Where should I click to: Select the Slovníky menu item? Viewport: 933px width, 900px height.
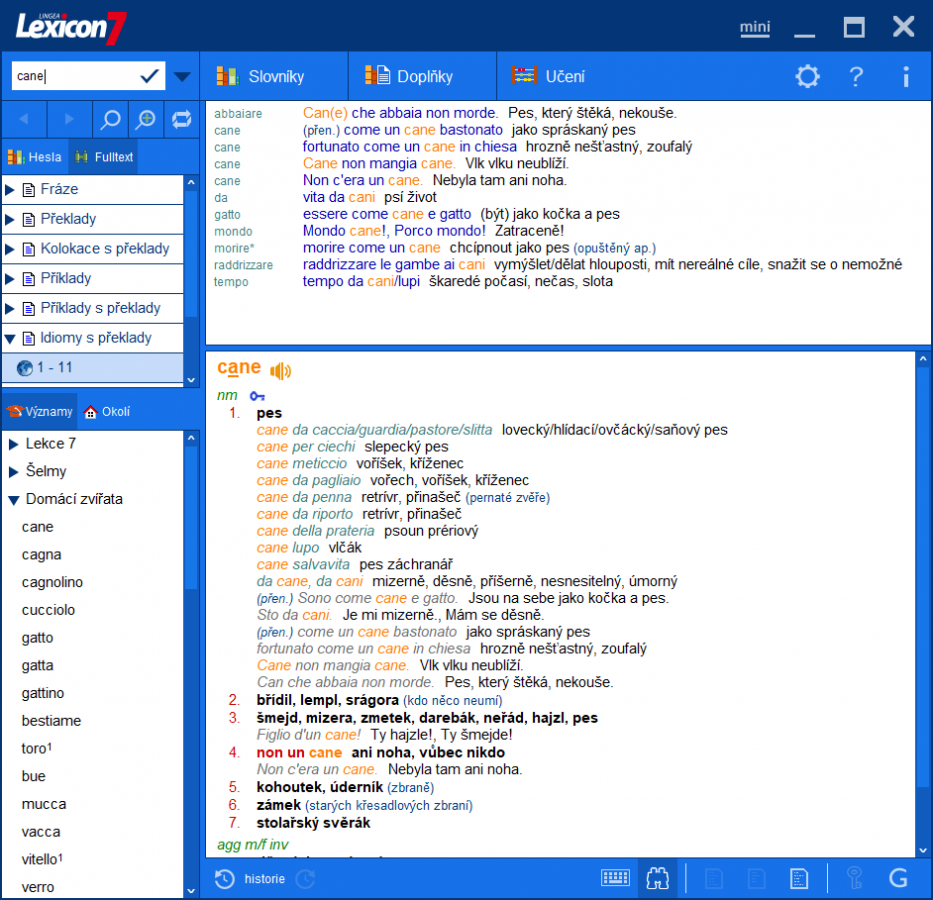[277, 75]
